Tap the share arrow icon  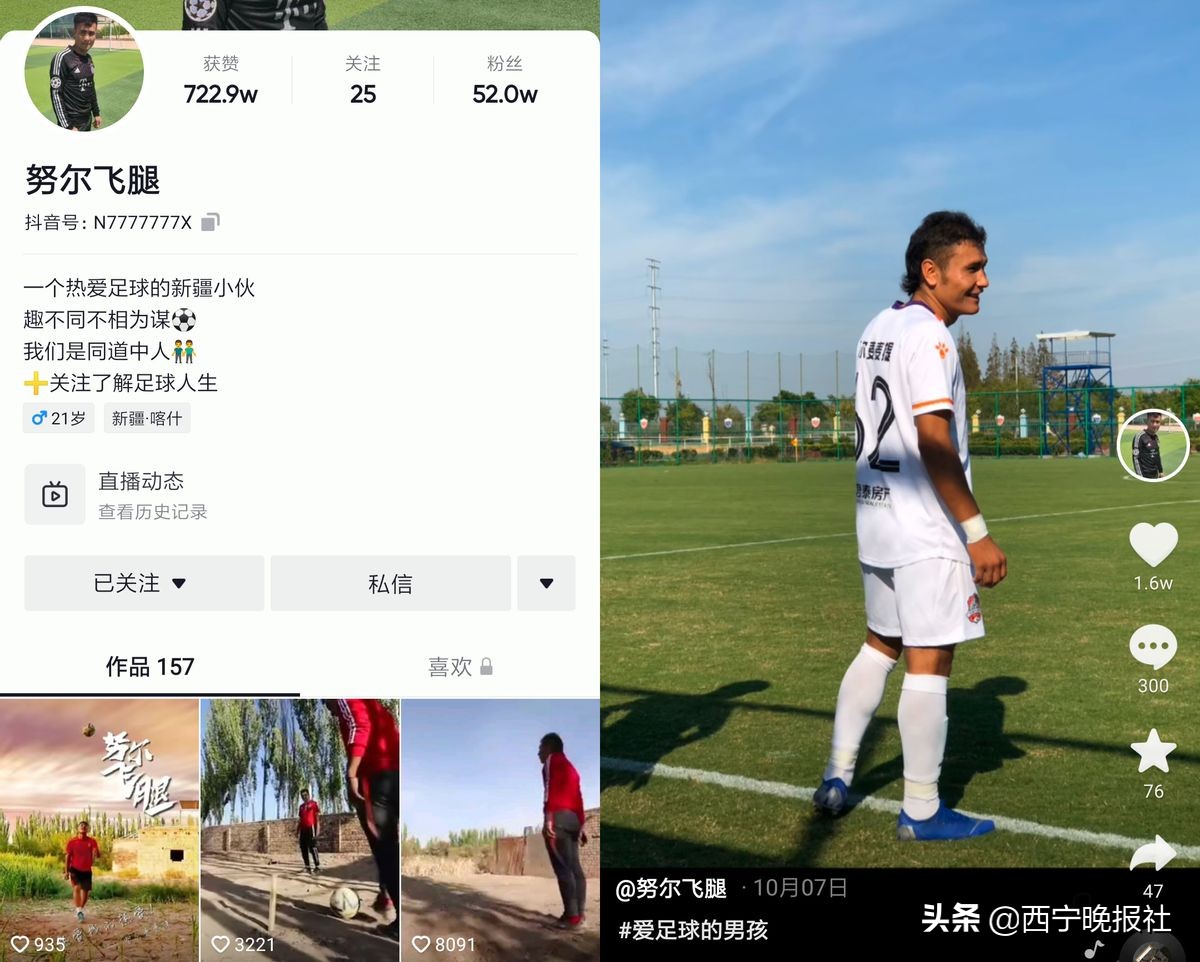1153,853
